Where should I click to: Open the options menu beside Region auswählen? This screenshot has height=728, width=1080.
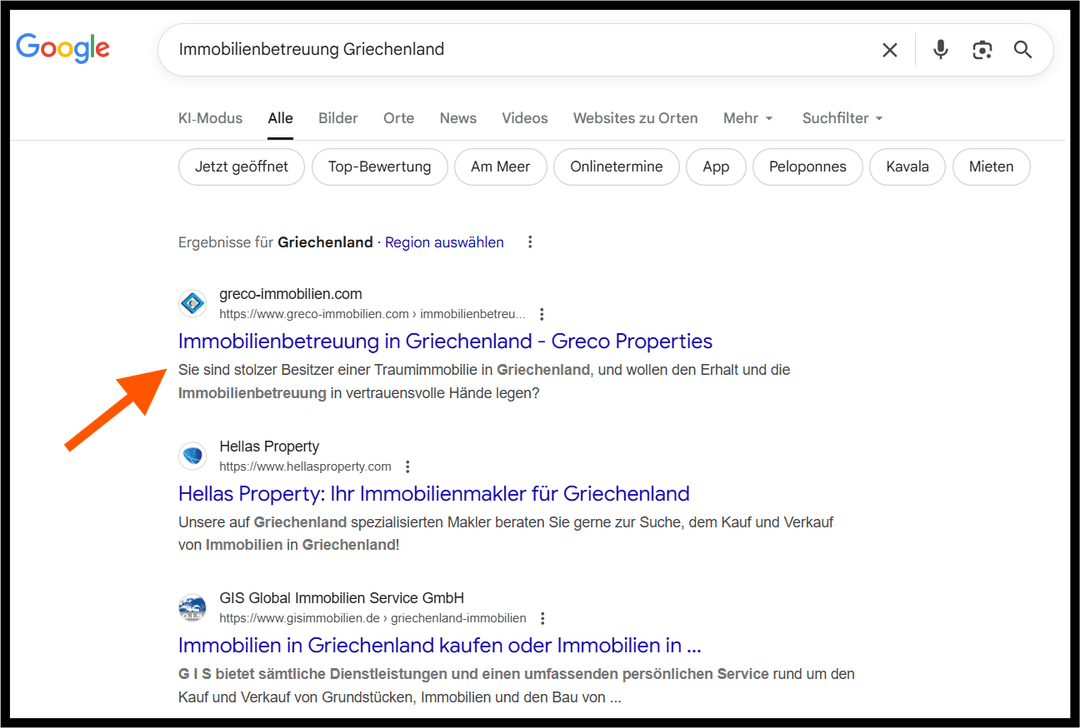click(x=530, y=241)
